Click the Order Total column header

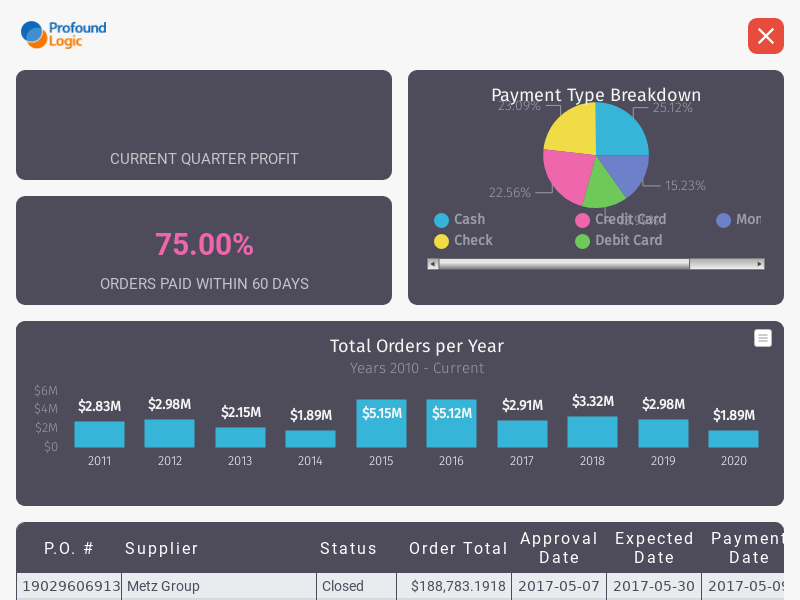(x=458, y=548)
